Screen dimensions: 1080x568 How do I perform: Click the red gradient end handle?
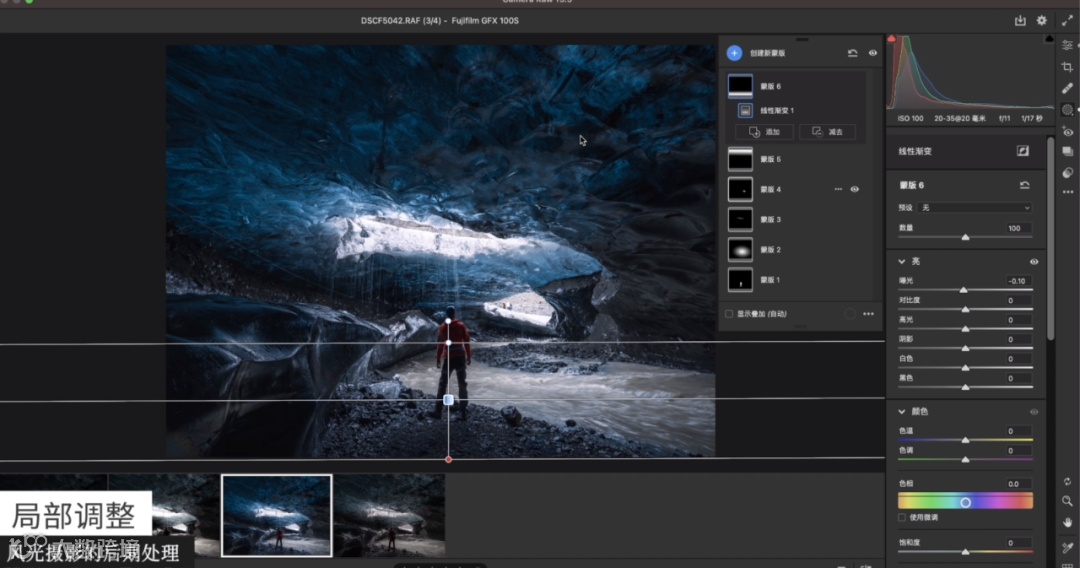[x=448, y=459]
